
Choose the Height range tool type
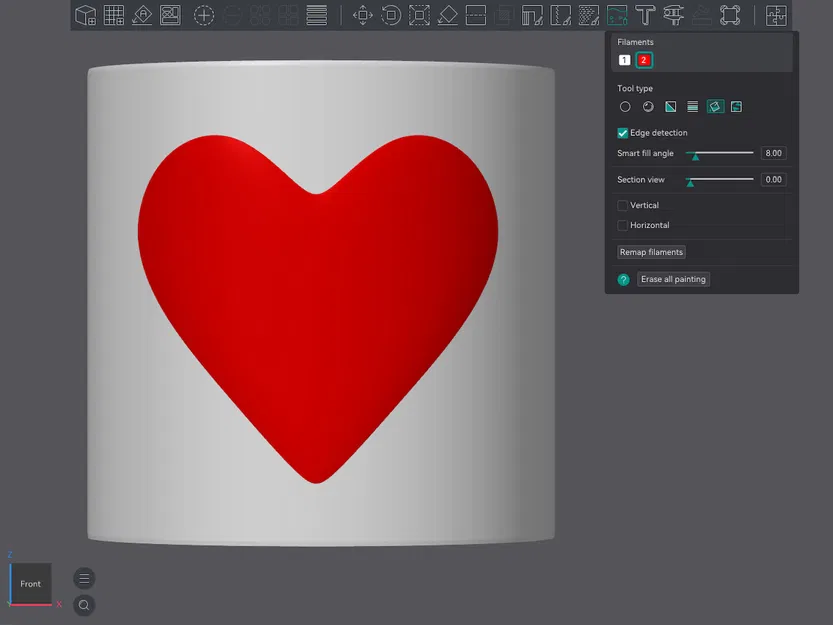tap(693, 106)
